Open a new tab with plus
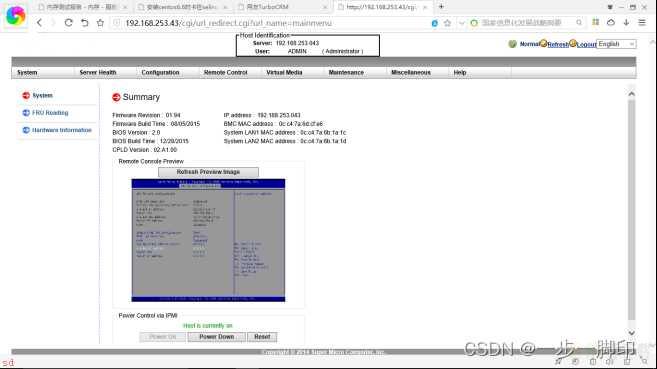This screenshot has width=657, height=369. 441,7
